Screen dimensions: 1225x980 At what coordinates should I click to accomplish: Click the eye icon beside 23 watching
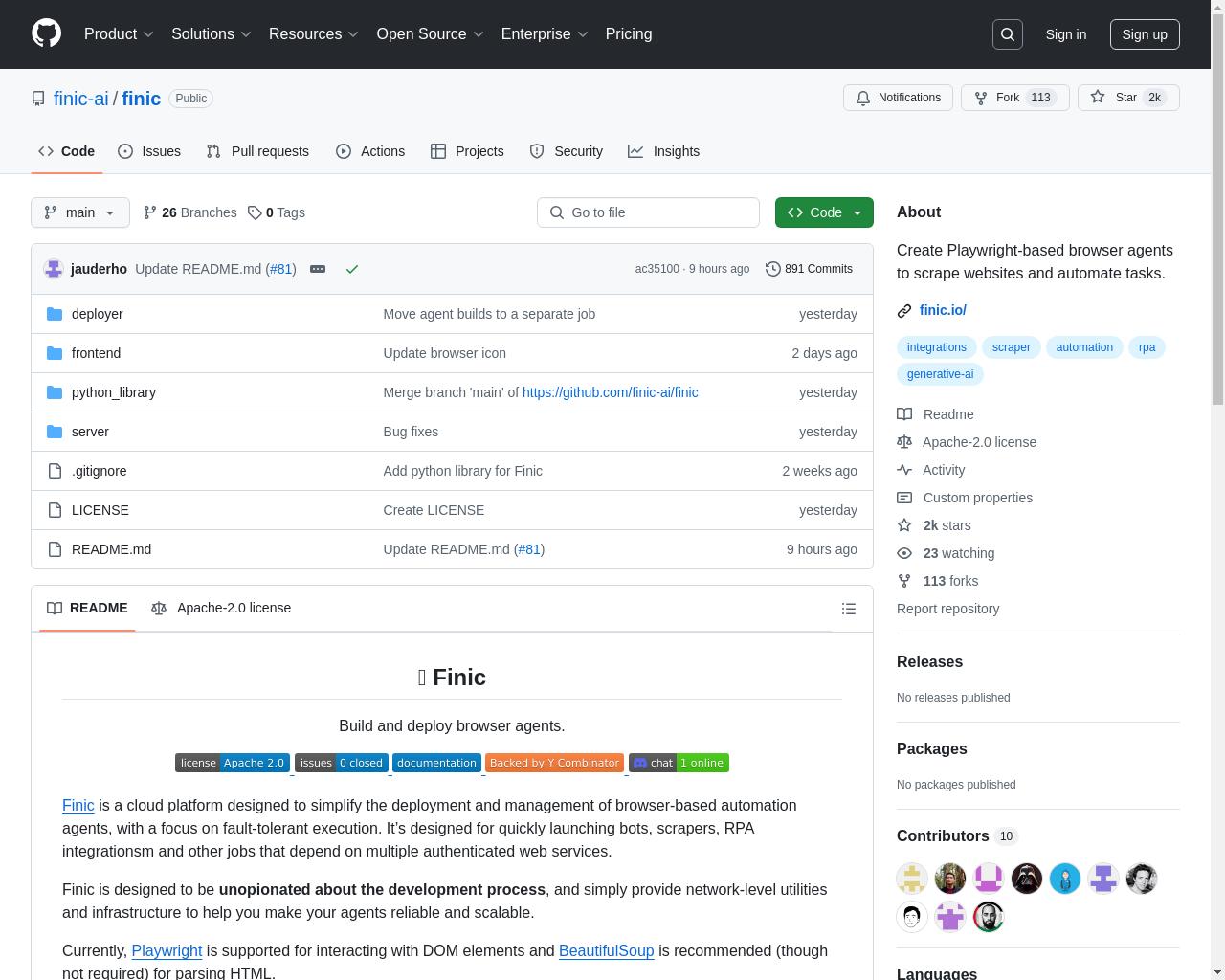coord(904,553)
